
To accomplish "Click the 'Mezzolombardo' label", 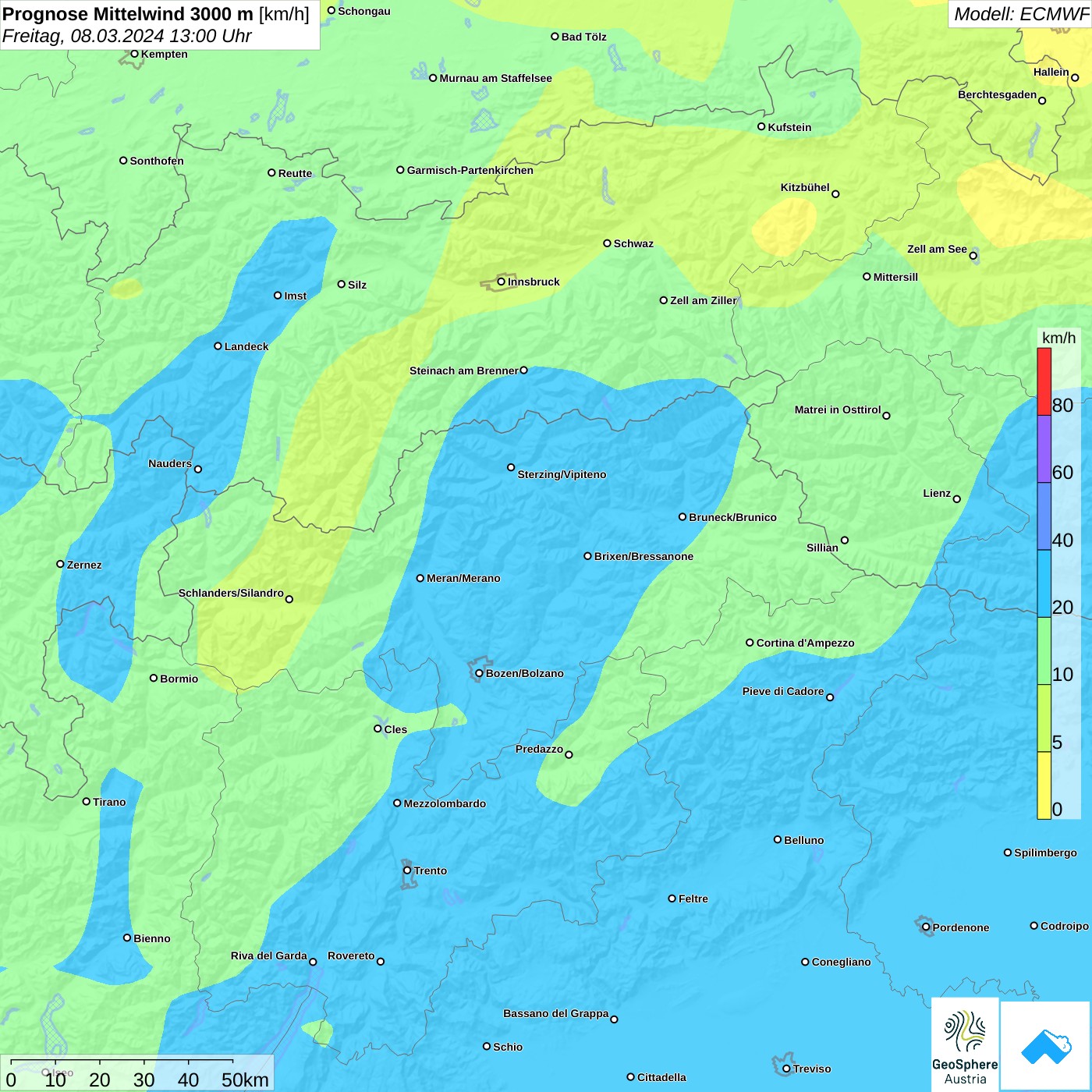I will [x=445, y=803].
